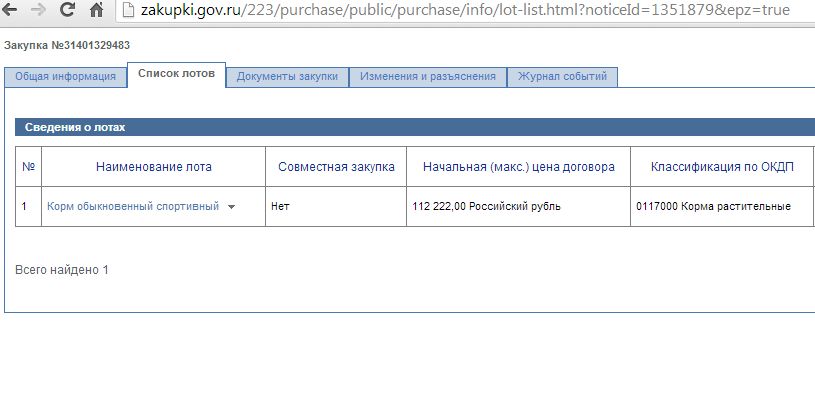
Task: Click the № column header
Action: click(29, 166)
